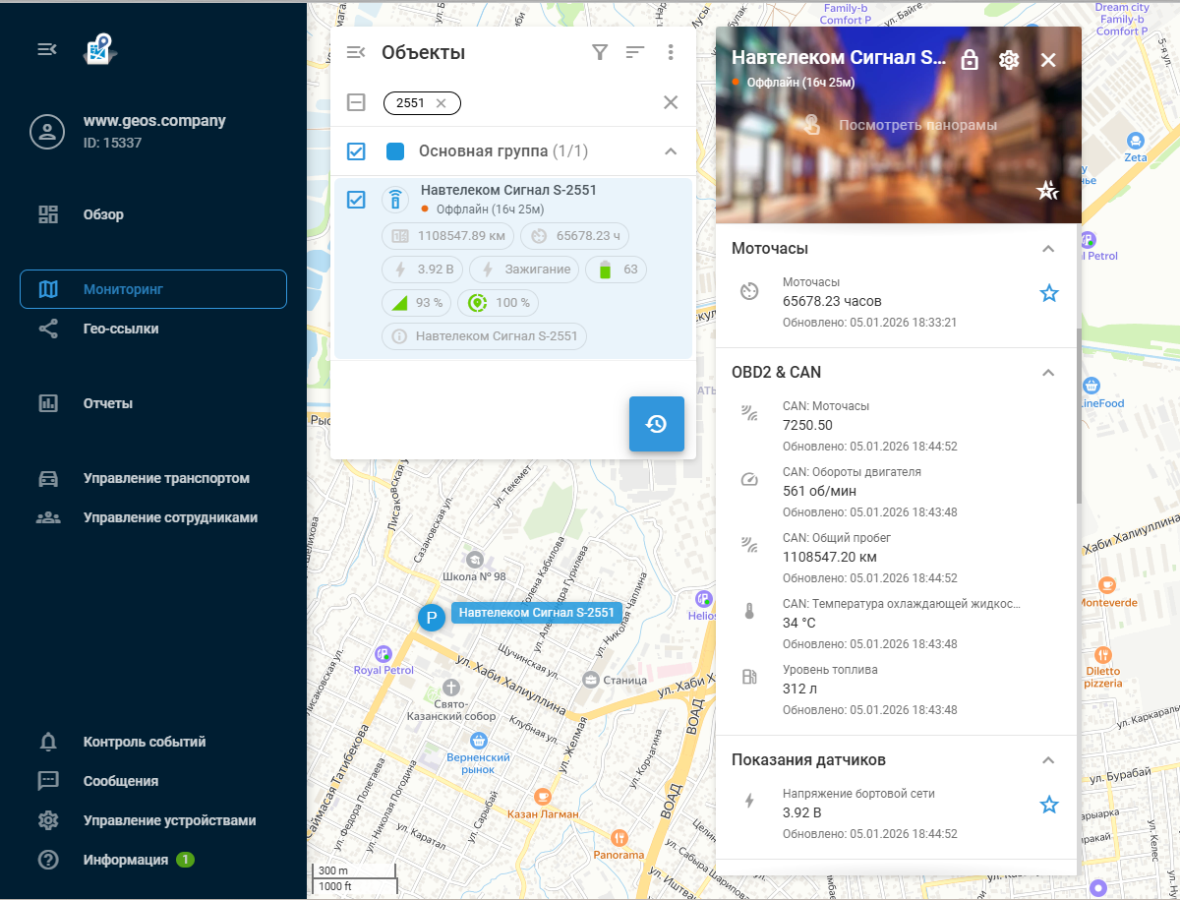The image size is (1180, 900).
Task: Collapse the Показания датчиков section
Action: point(1048,760)
